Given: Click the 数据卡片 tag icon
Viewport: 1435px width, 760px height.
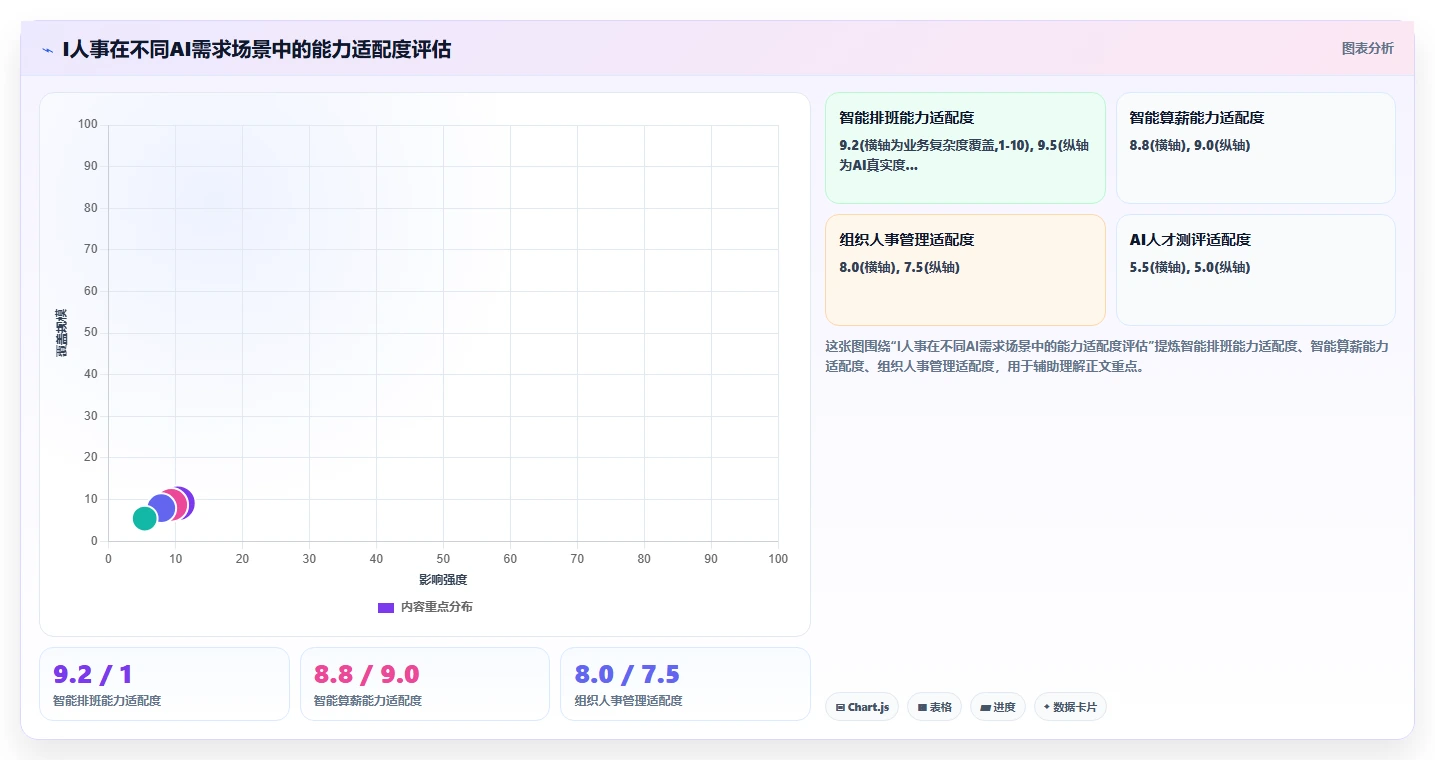Looking at the screenshot, I should tap(1047, 707).
